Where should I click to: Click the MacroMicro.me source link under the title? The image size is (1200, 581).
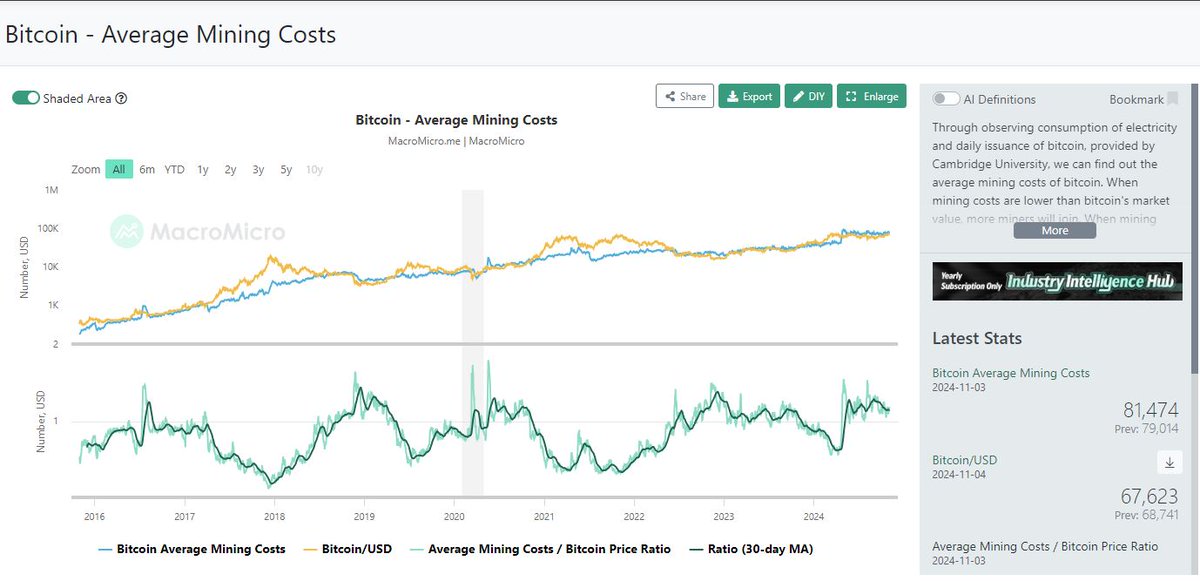click(x=424, y=140)
